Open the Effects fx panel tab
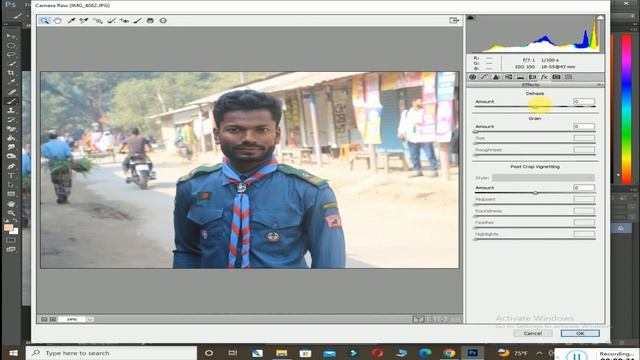 click(x=544, y=77)
